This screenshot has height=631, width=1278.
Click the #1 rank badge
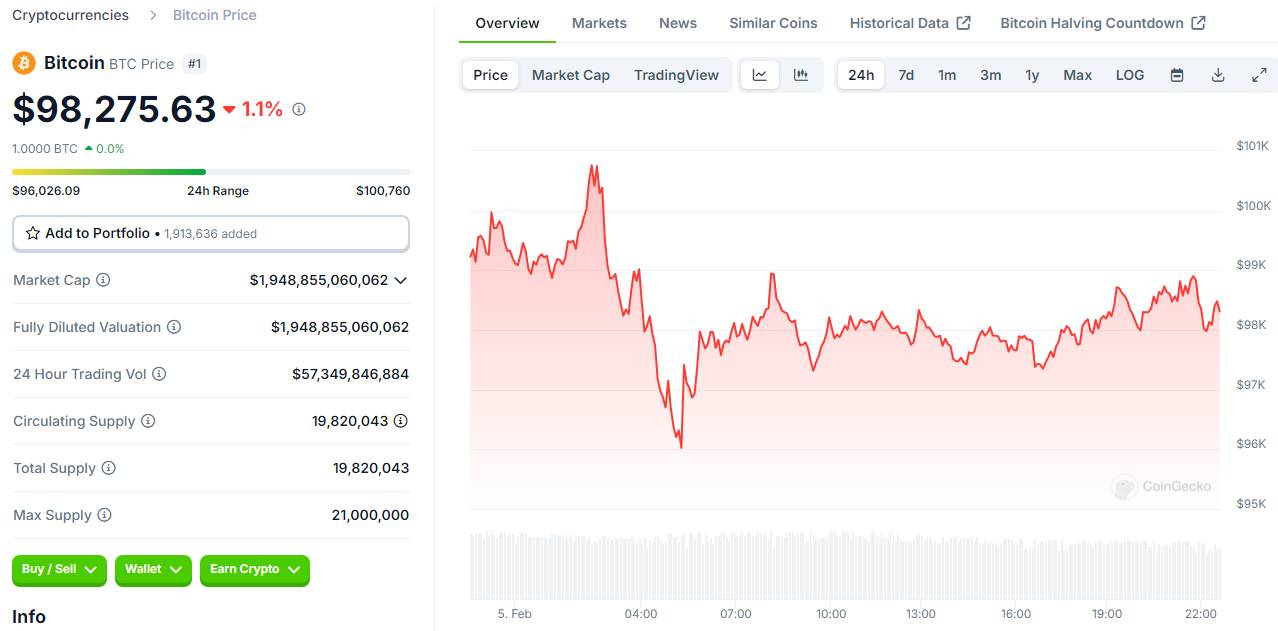click(x=195, y=64)
